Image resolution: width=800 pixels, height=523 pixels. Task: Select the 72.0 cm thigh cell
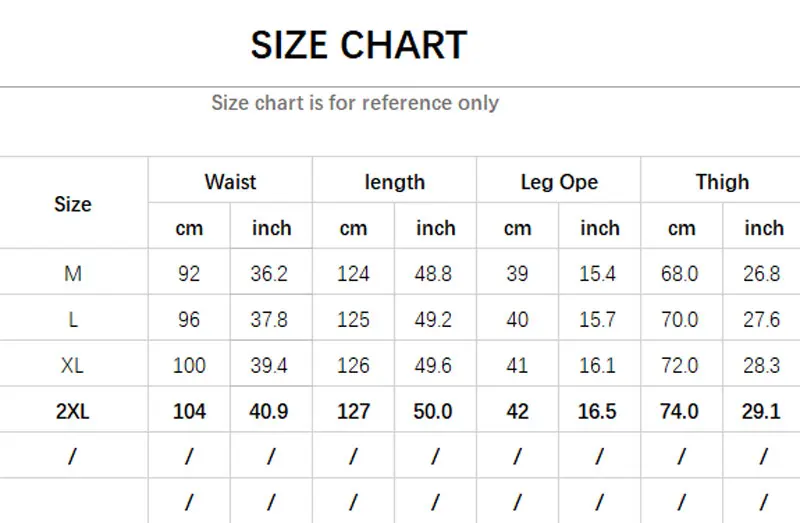(680, 366)
